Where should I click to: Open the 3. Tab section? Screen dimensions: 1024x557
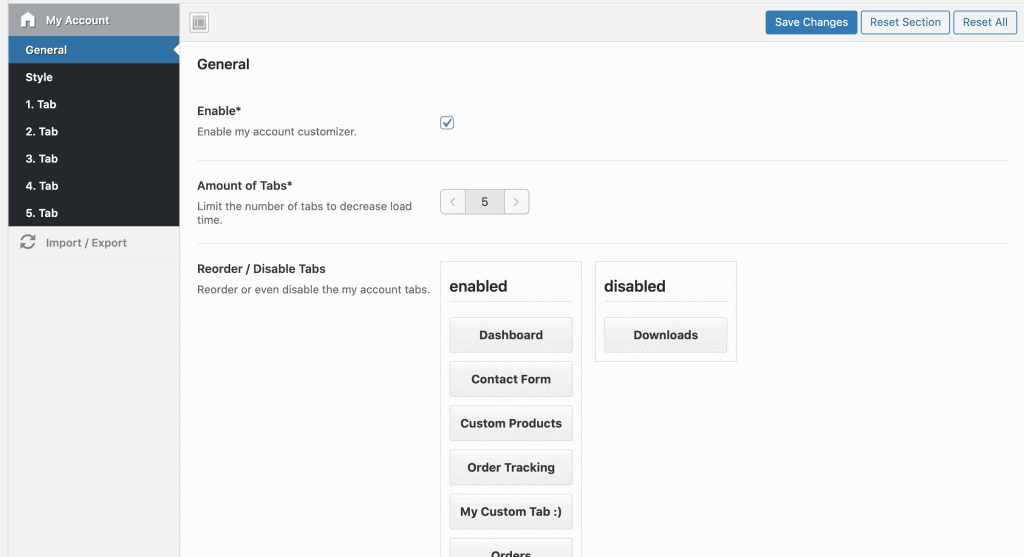(93, 159)
